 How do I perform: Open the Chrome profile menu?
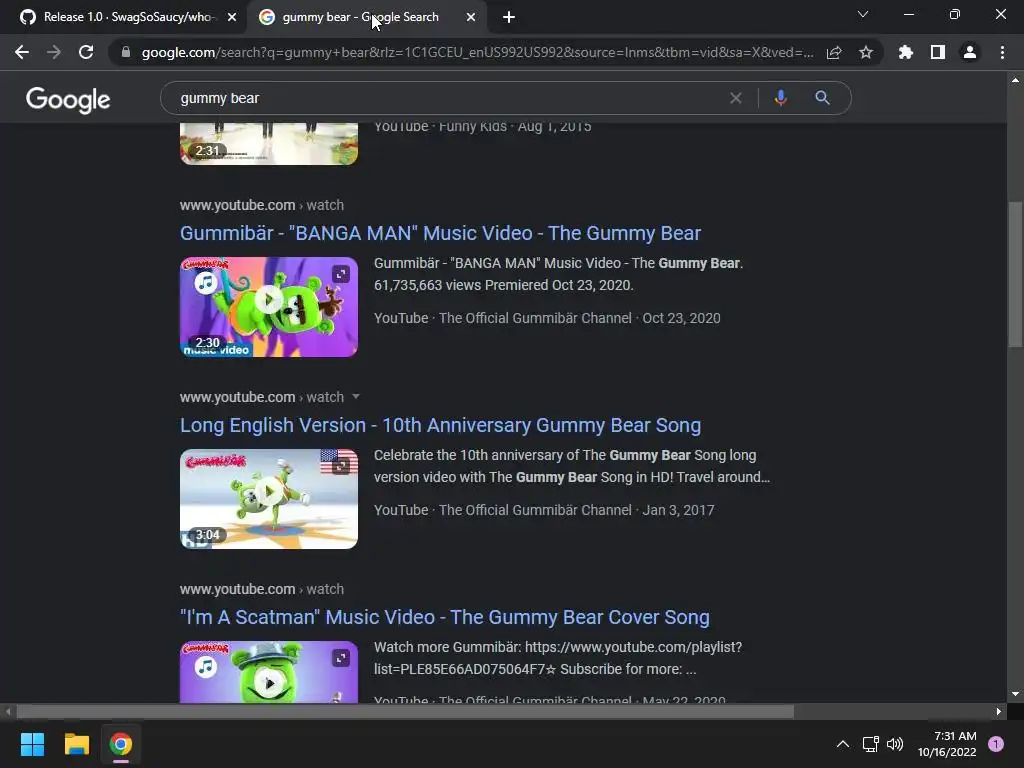[970, 52]
